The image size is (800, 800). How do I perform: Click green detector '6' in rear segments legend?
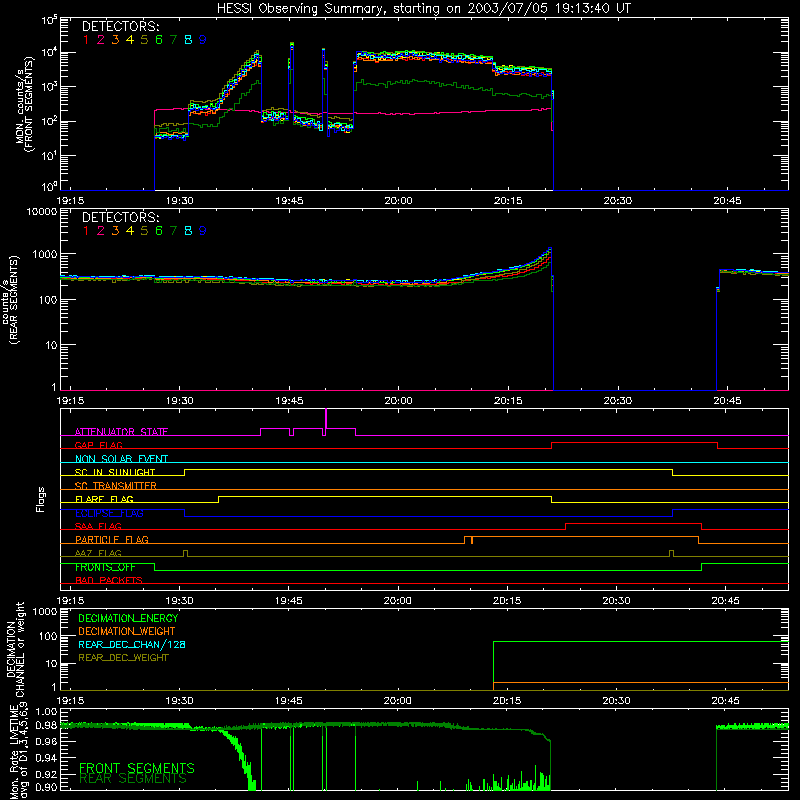point(159,231)
